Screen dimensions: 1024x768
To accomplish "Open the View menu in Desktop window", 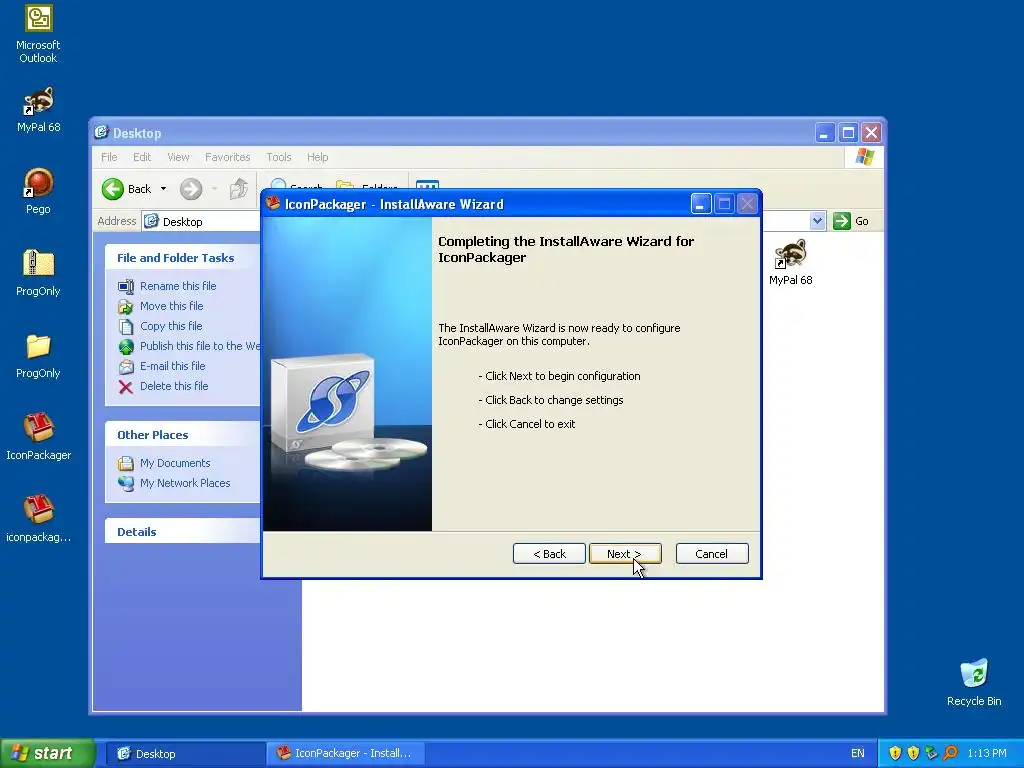I will (178, 157).
